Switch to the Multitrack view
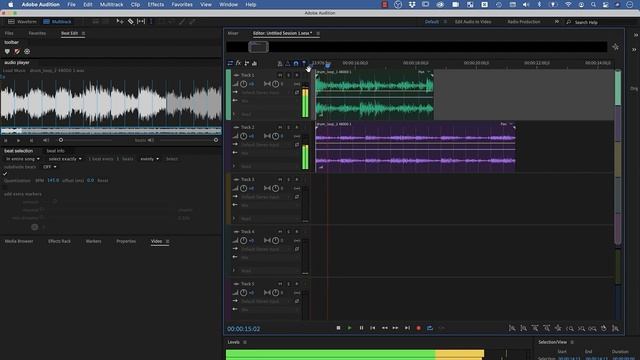Image resolution: width=640 pixels, height=360 pixels. (57, 22)
